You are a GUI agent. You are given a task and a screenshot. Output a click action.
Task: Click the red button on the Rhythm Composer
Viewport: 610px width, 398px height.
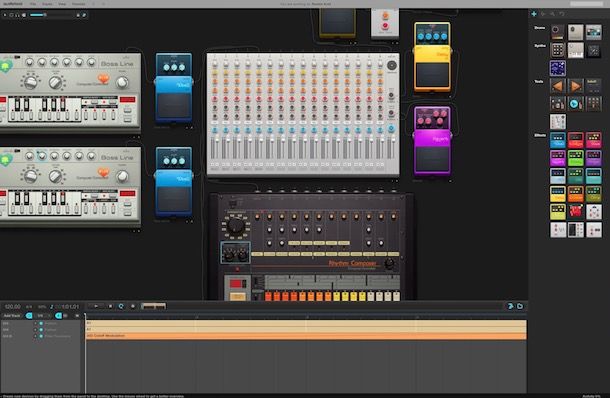pos(237,284)
